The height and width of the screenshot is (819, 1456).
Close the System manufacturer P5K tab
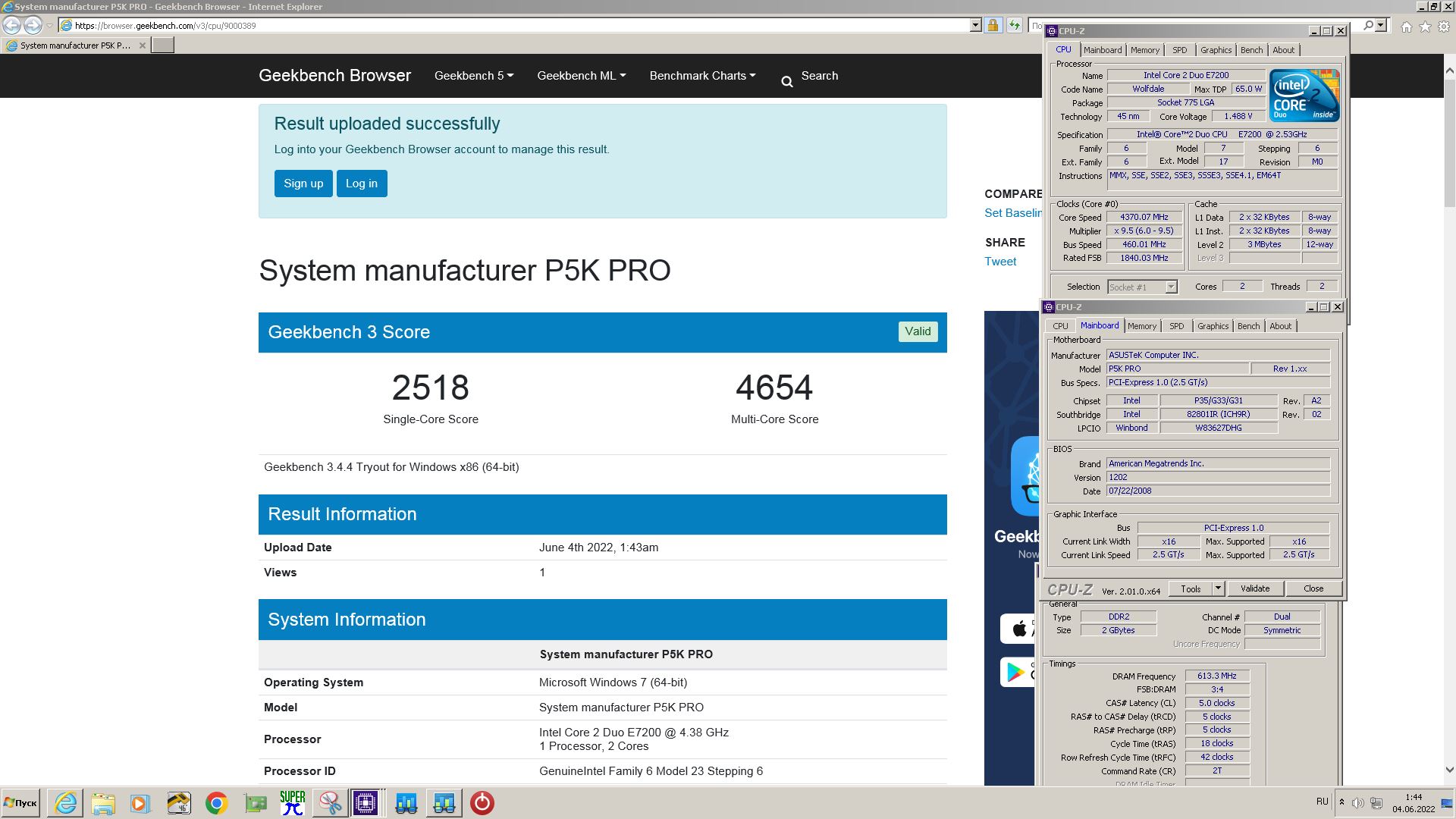coord(142,45)
